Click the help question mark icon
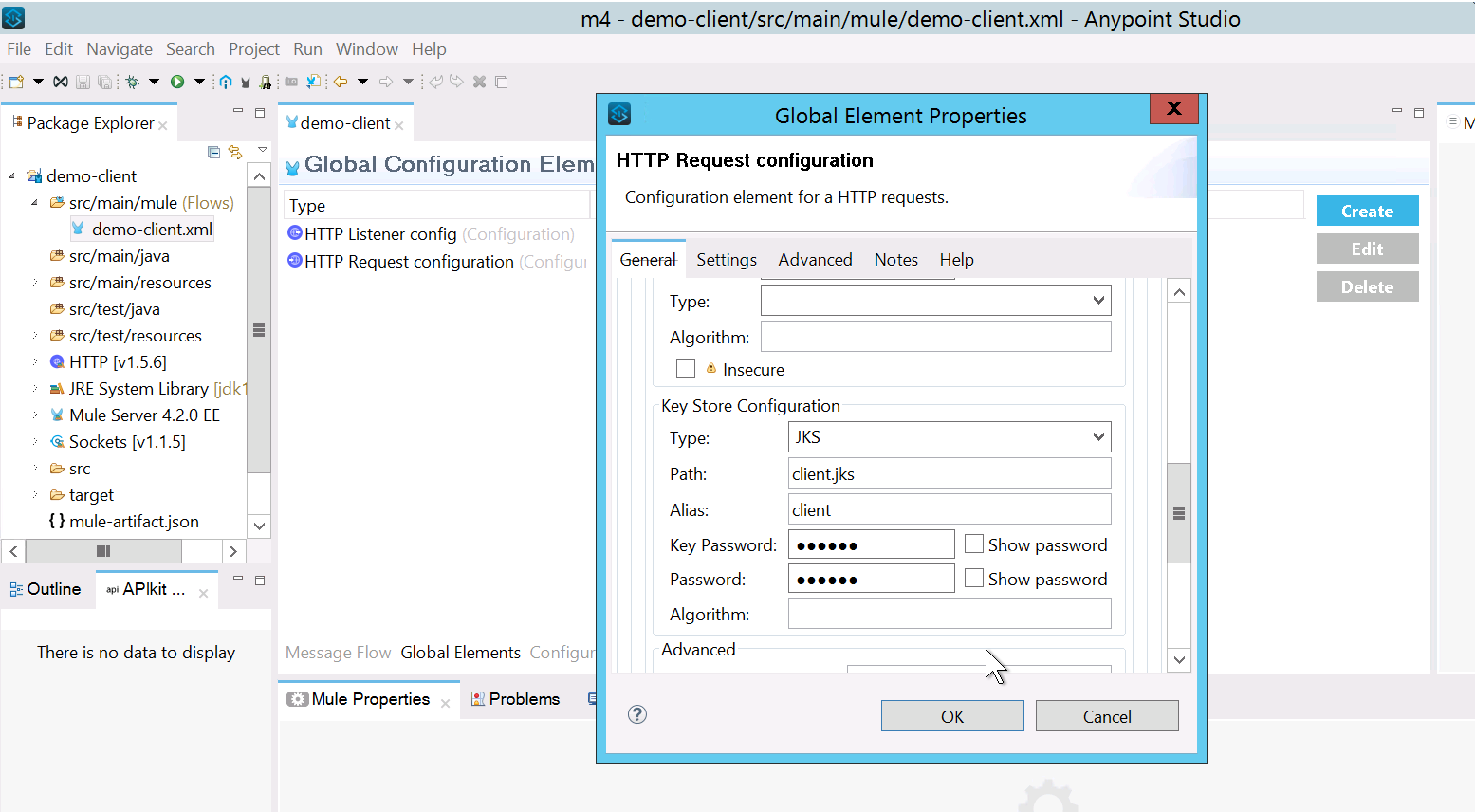1475x812 pixels. click(637, 714)
